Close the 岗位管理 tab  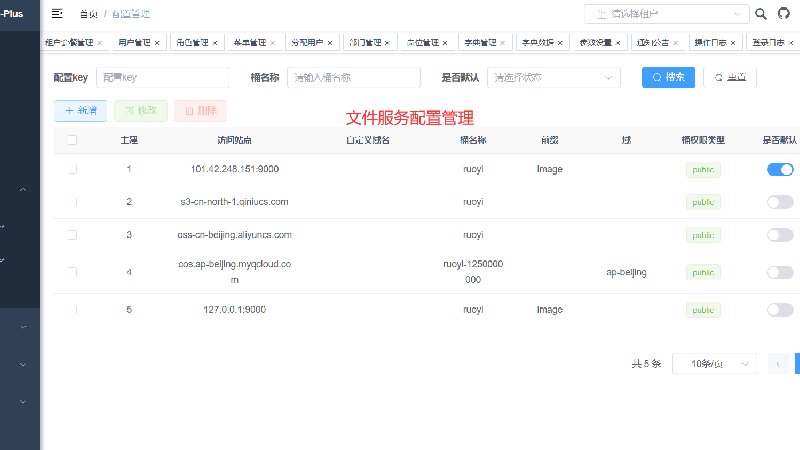[x=445, y=43]
